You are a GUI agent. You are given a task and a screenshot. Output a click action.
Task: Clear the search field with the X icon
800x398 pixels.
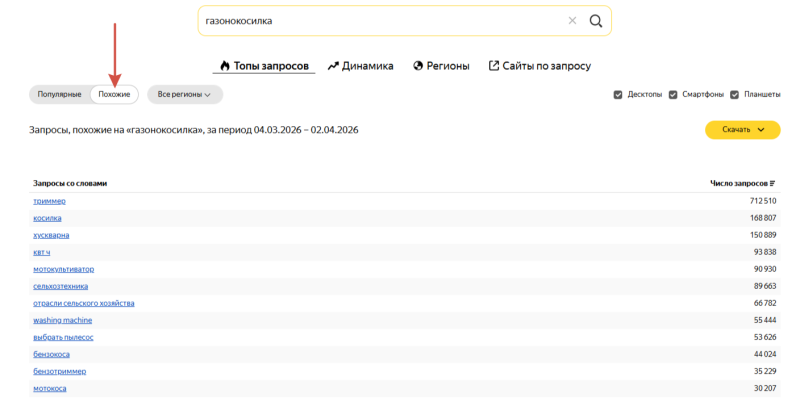572,21
